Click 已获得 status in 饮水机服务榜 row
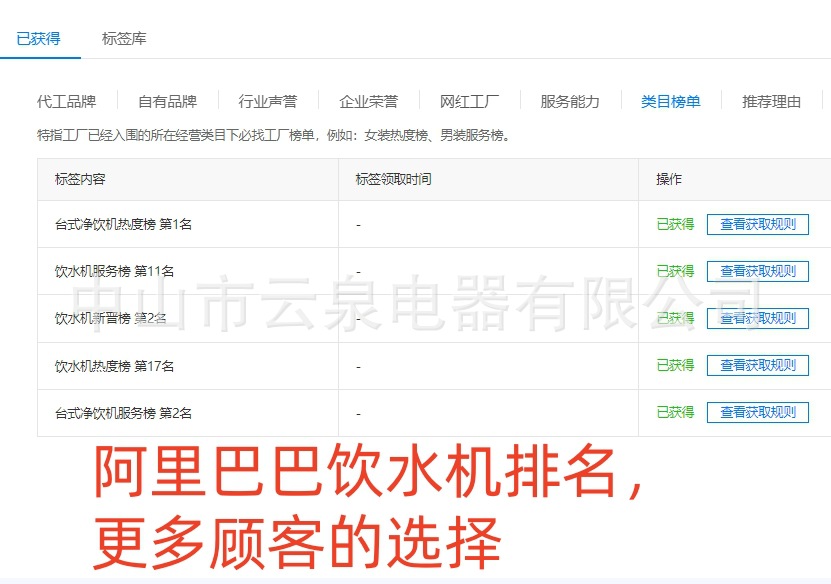 pos(675,271)
